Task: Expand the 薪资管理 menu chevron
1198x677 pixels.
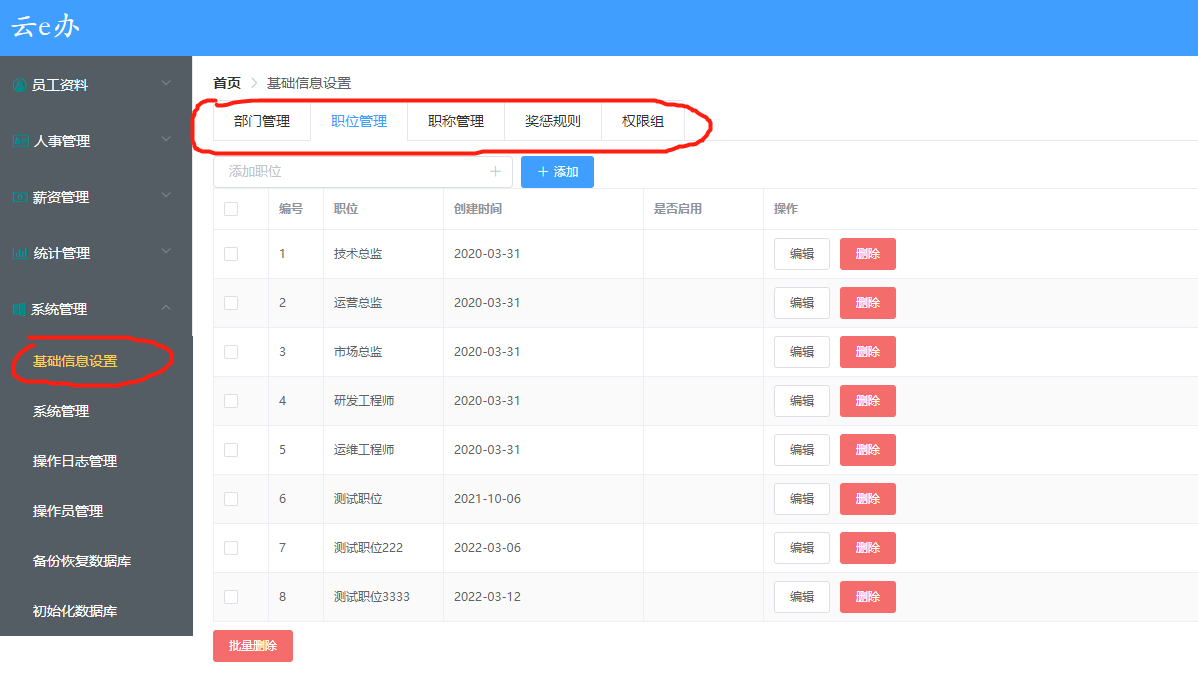Action: tap(166, 195)
